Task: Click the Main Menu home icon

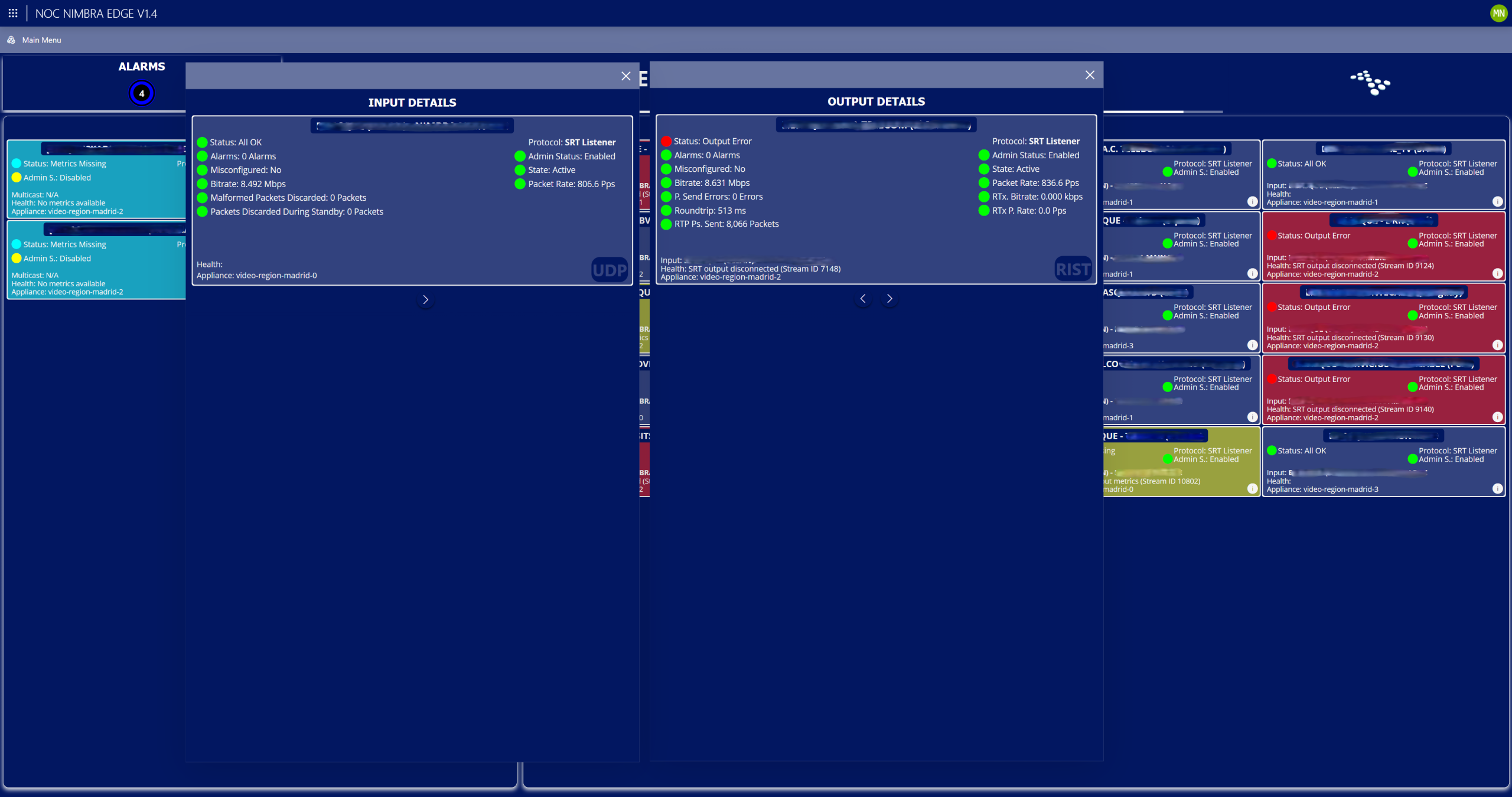Action: click(11, 40)
